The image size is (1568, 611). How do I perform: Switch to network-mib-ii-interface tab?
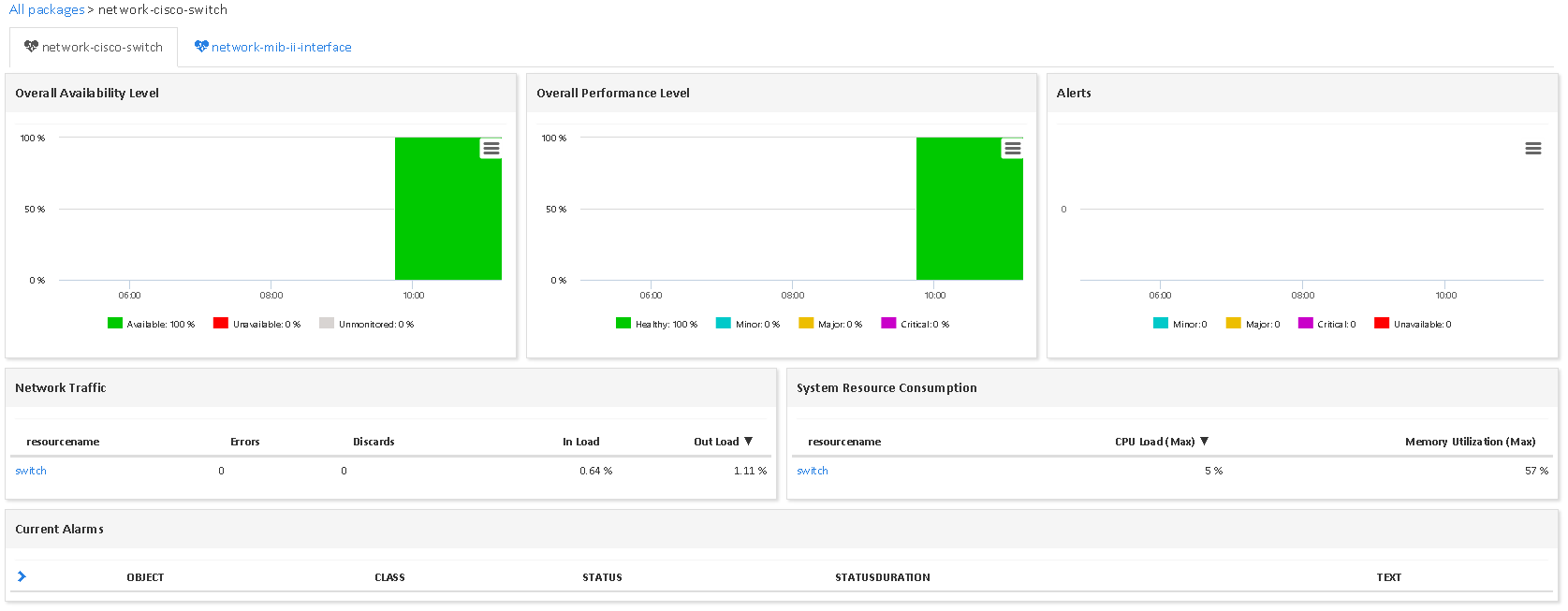pos(281,48)
